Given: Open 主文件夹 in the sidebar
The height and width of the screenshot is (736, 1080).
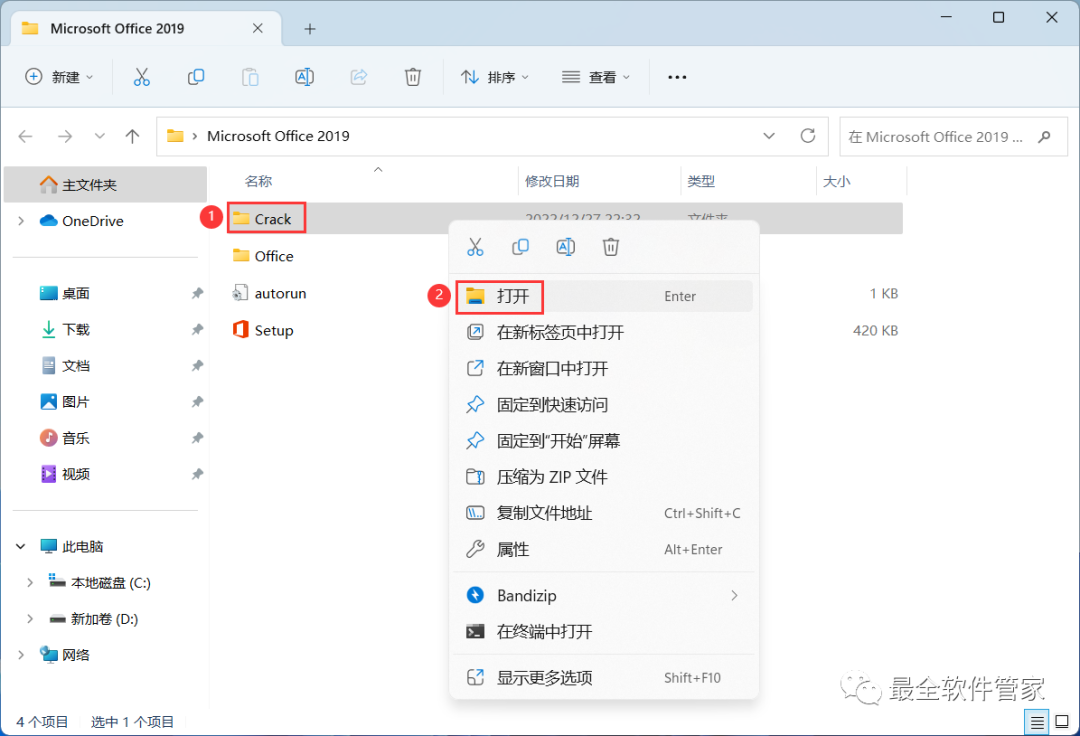Looking at the screenshot, I should 105,185.
